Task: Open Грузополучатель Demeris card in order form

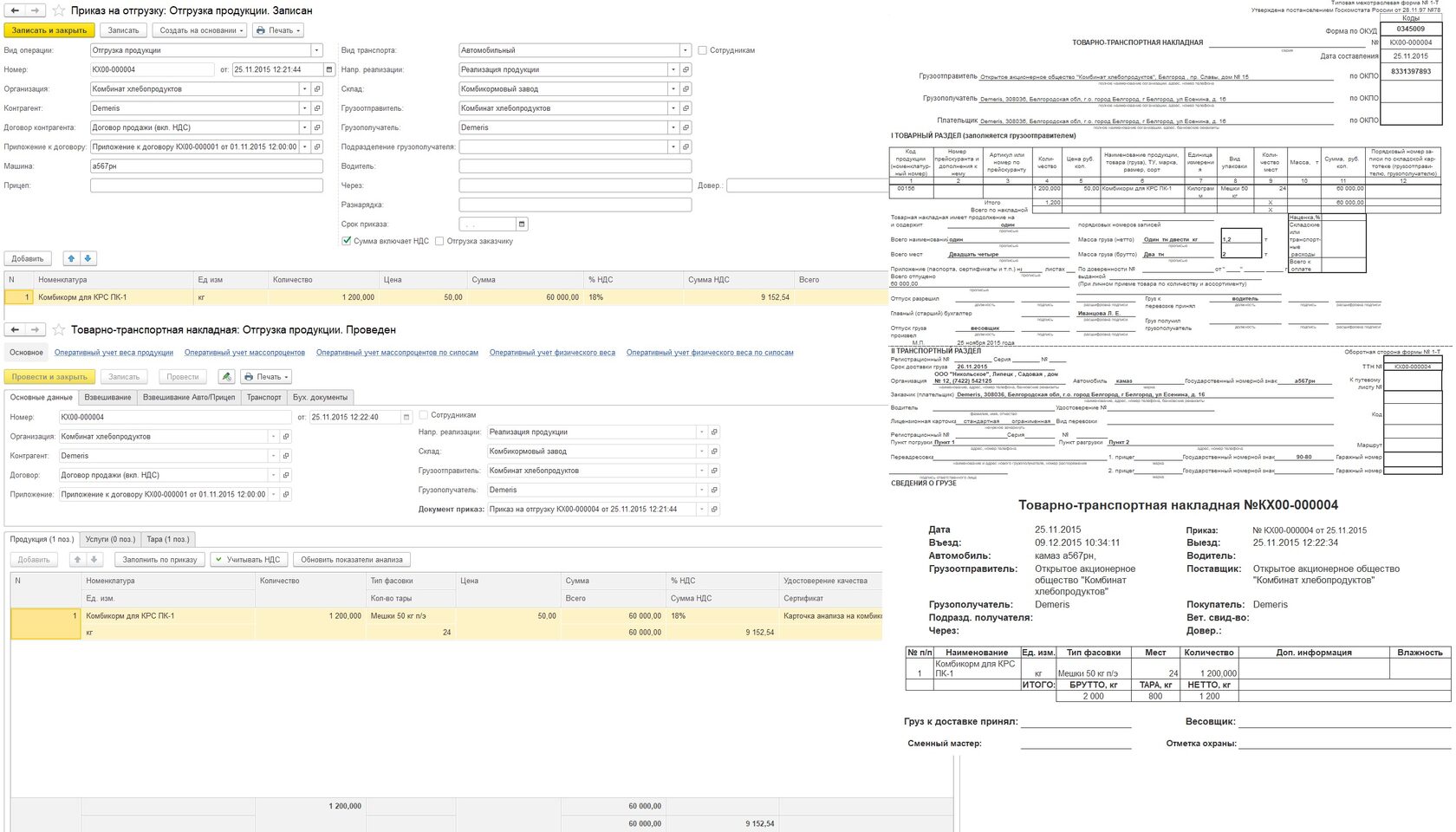Action: pyautogui.click(x=686, y=127)
